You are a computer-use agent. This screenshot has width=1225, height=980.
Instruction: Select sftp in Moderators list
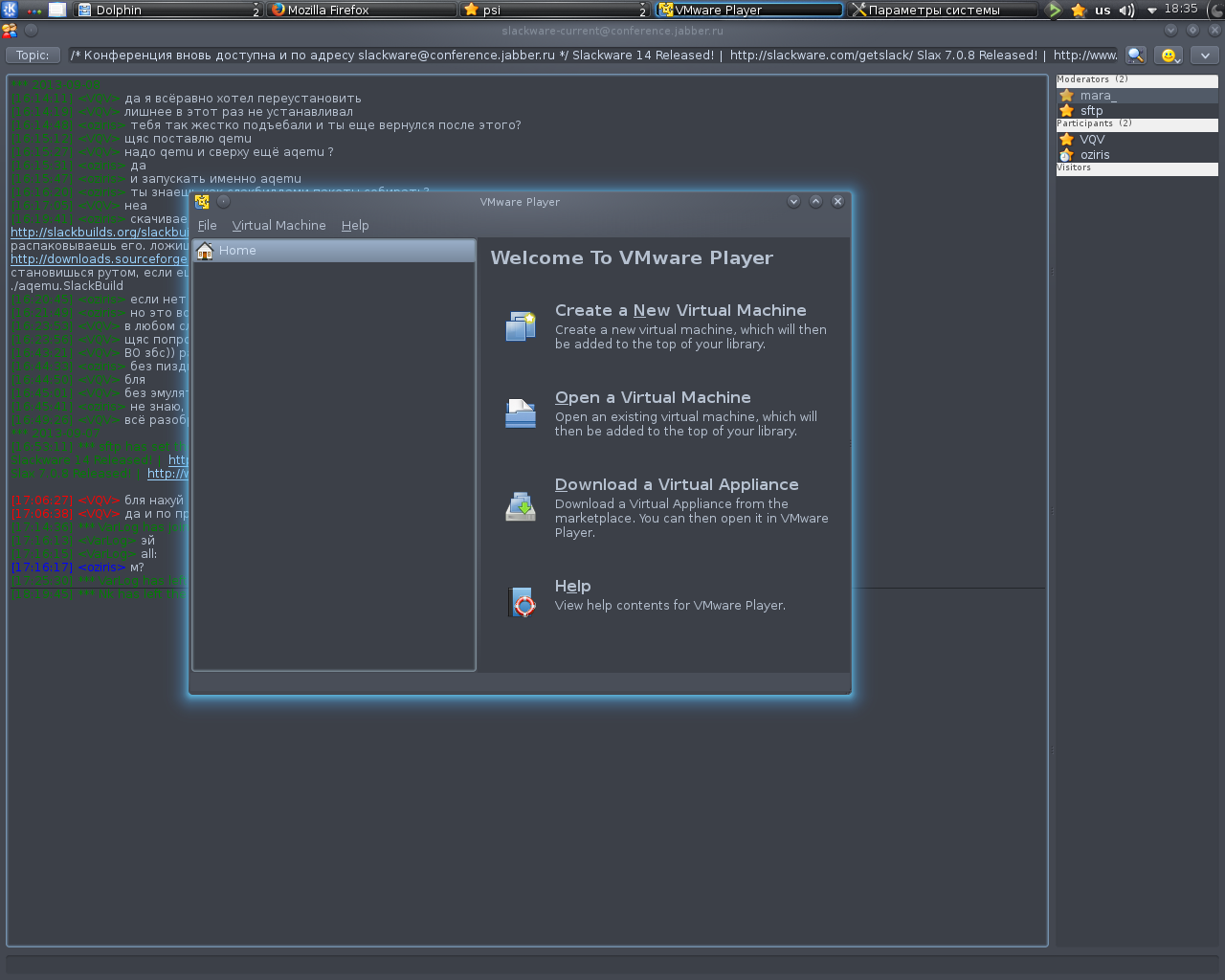[1137, 111]
